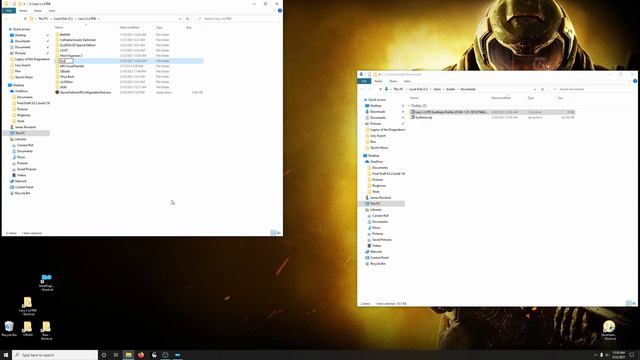Open the Recycle Bin icon on the desktop
Screen dimensions: 640x360
(x=9, y=329)
